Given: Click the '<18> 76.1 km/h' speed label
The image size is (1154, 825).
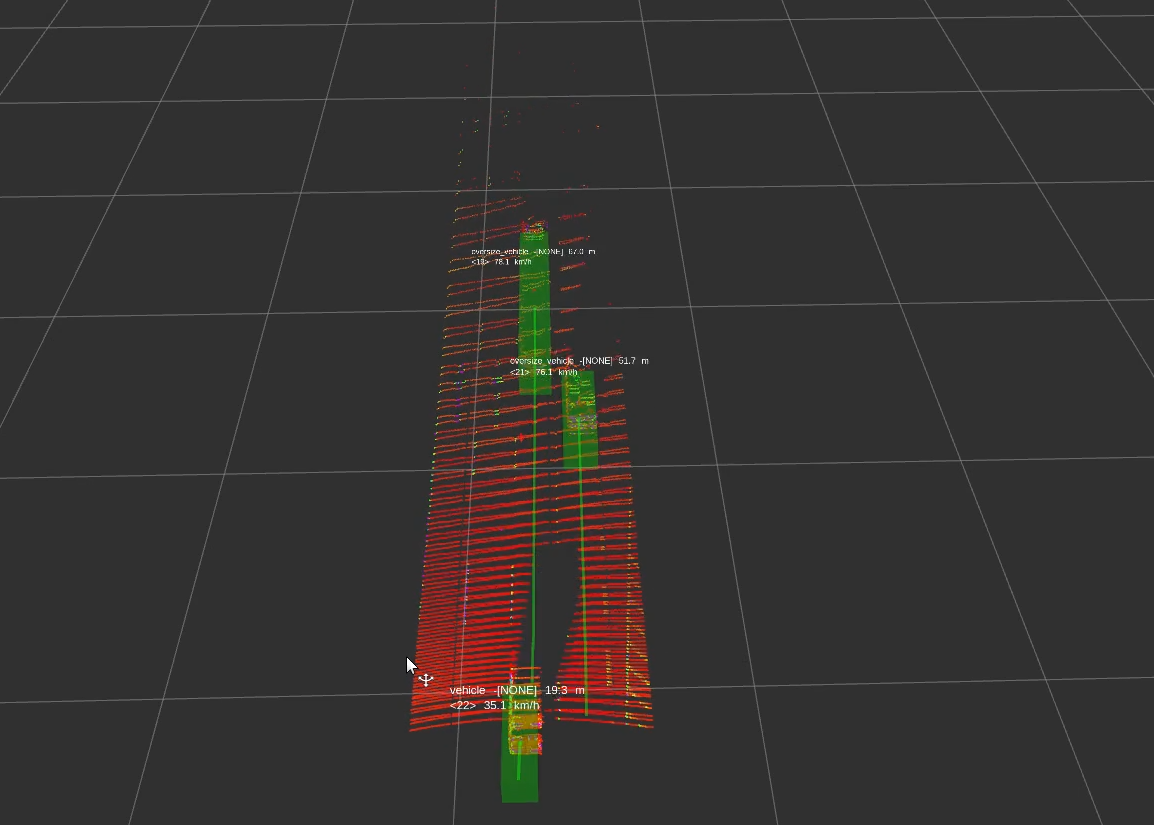Looking at the screenshot, I should point(504,262).
